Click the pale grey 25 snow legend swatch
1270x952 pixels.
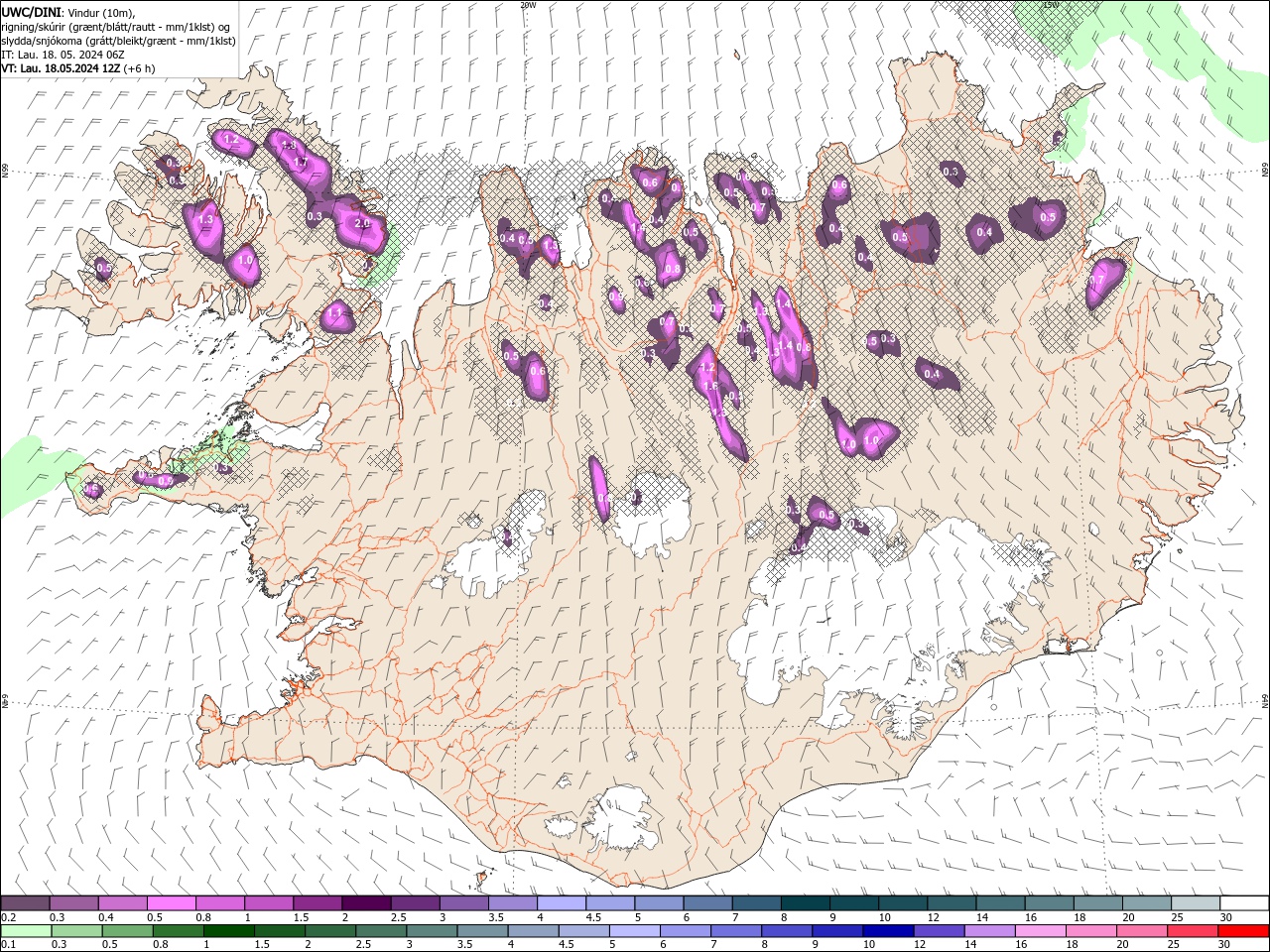point(1196,903)
